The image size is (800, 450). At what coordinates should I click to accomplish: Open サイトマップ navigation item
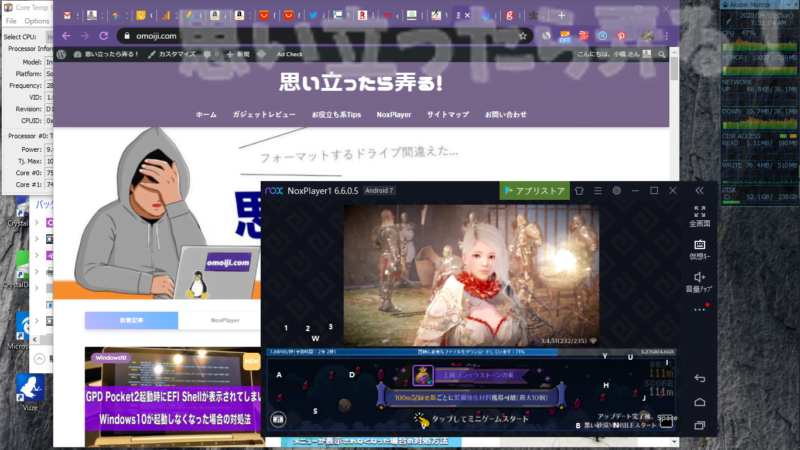point(447,114)
